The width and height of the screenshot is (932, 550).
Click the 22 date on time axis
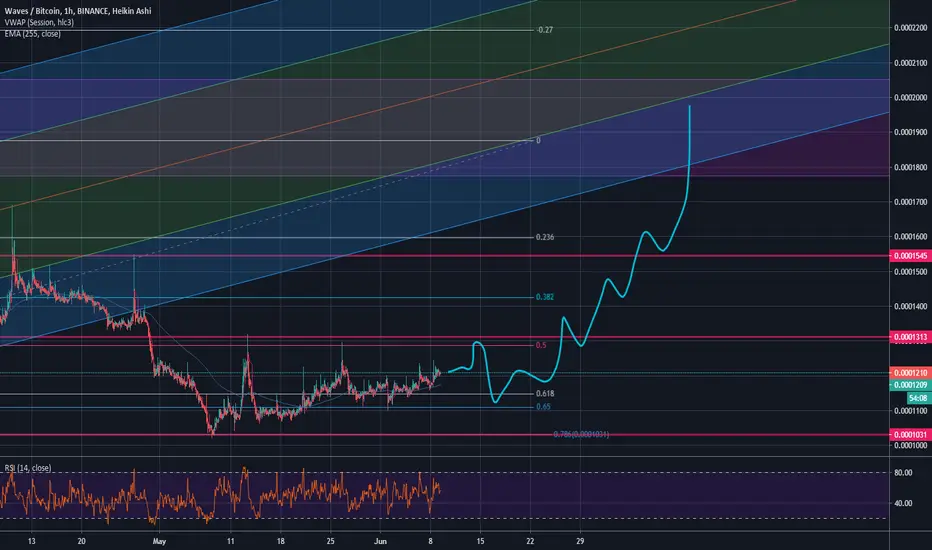coord(530,541)
